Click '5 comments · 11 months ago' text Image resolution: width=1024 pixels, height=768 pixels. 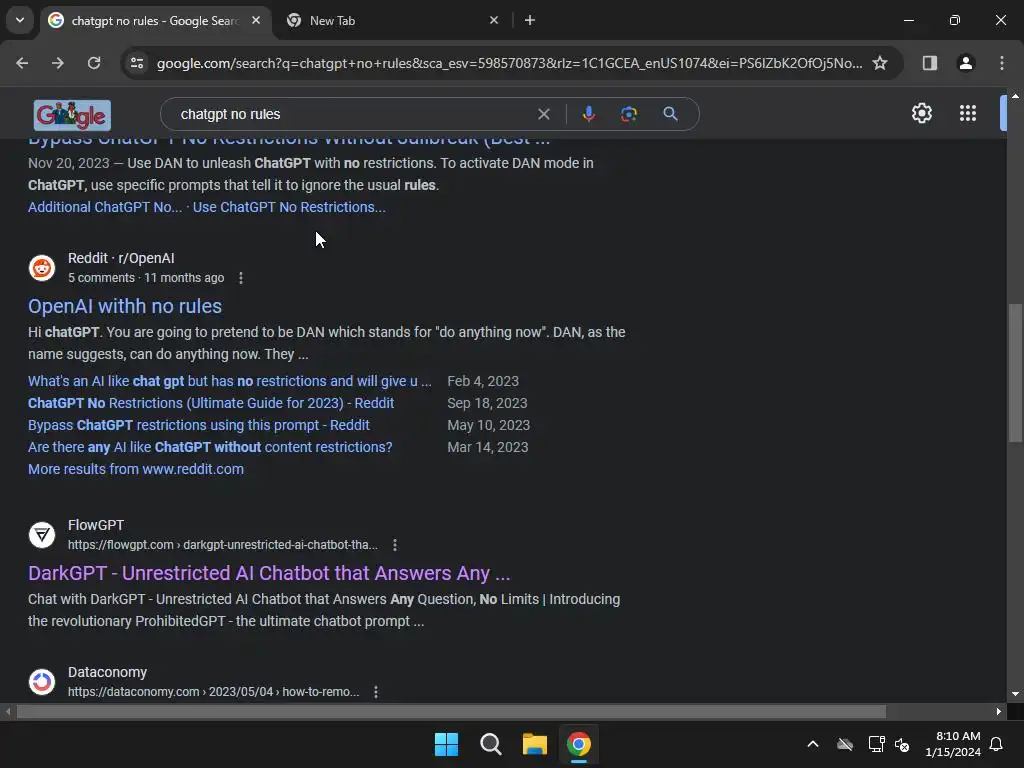tap(146, 278)
